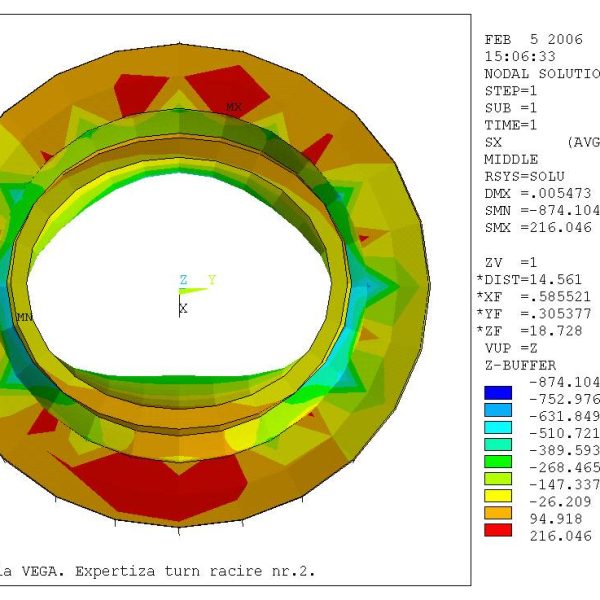Click the -874.104 legend minimum value

pos(562,382)
